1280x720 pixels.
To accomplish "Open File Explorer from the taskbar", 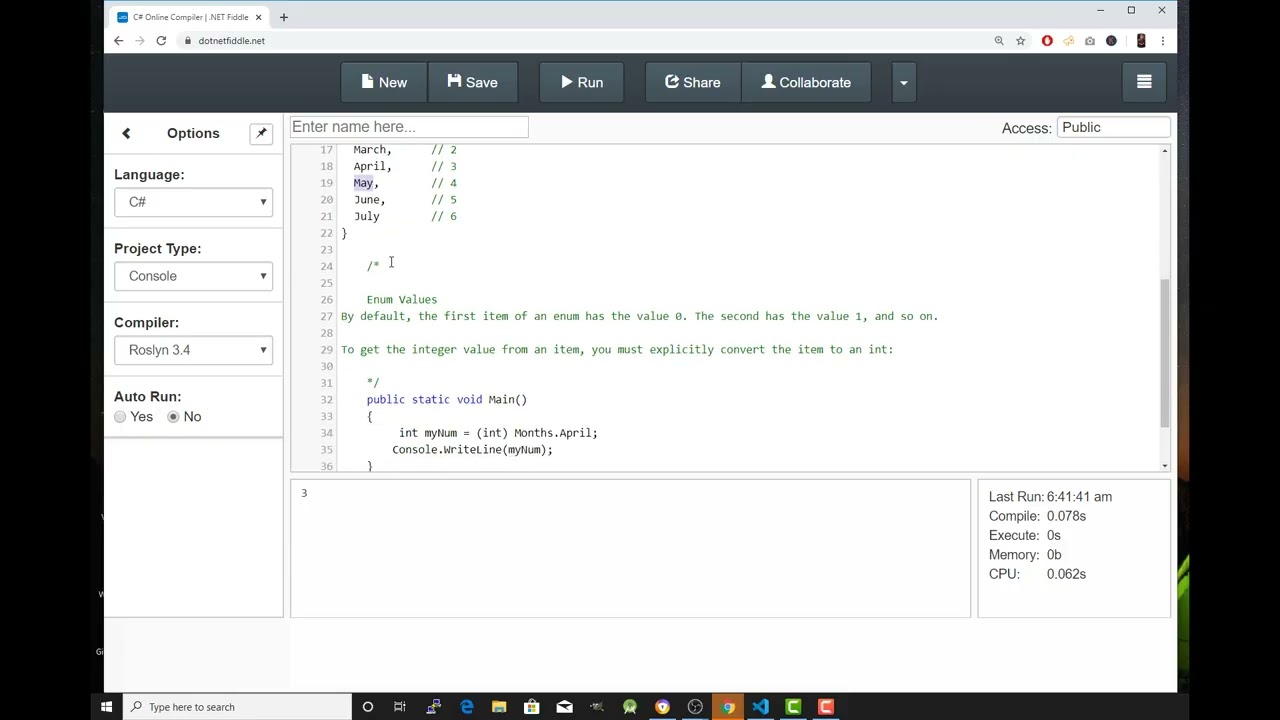I will (x=499, y=707).
